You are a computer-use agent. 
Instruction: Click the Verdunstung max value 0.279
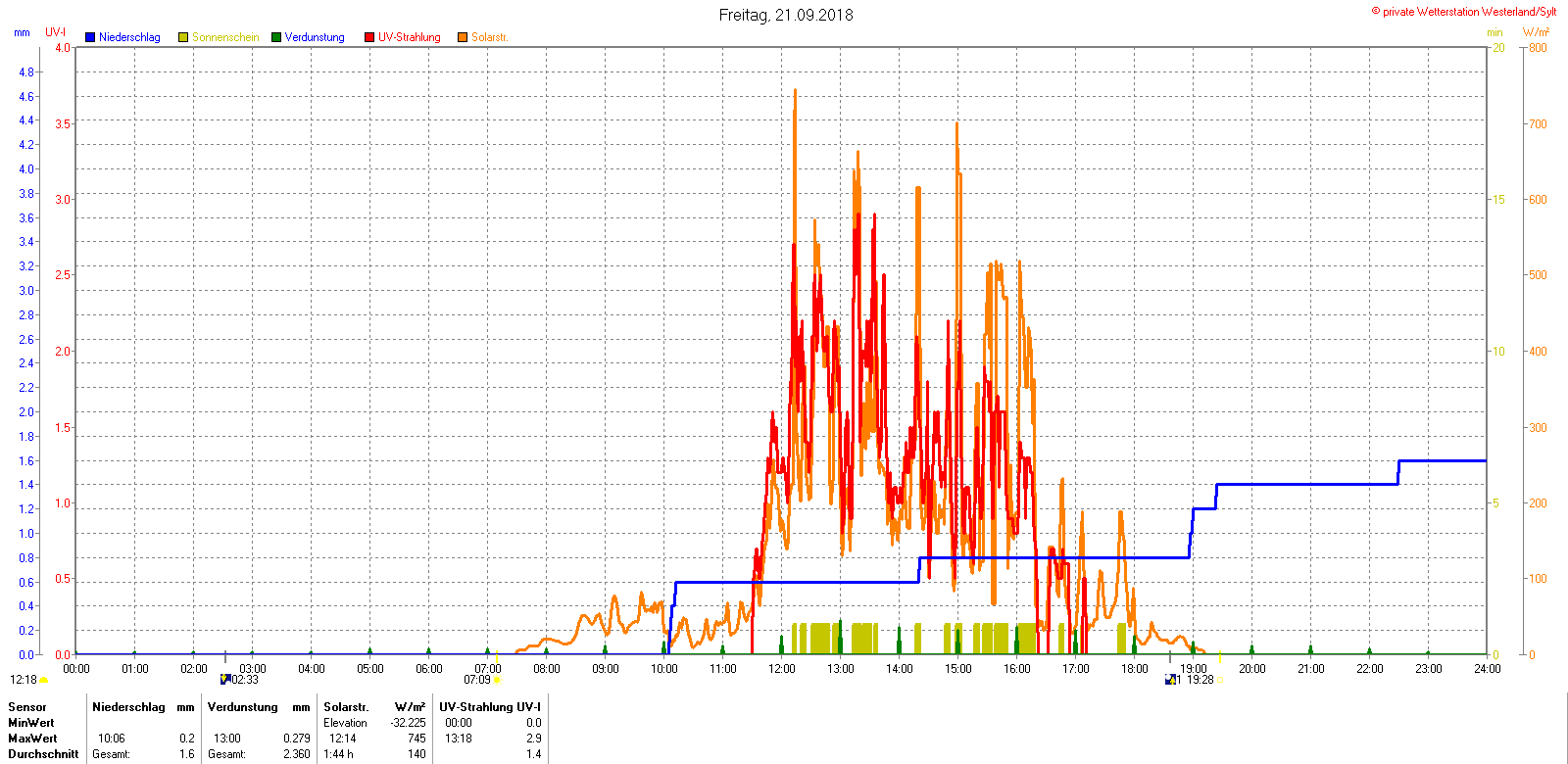296,739
